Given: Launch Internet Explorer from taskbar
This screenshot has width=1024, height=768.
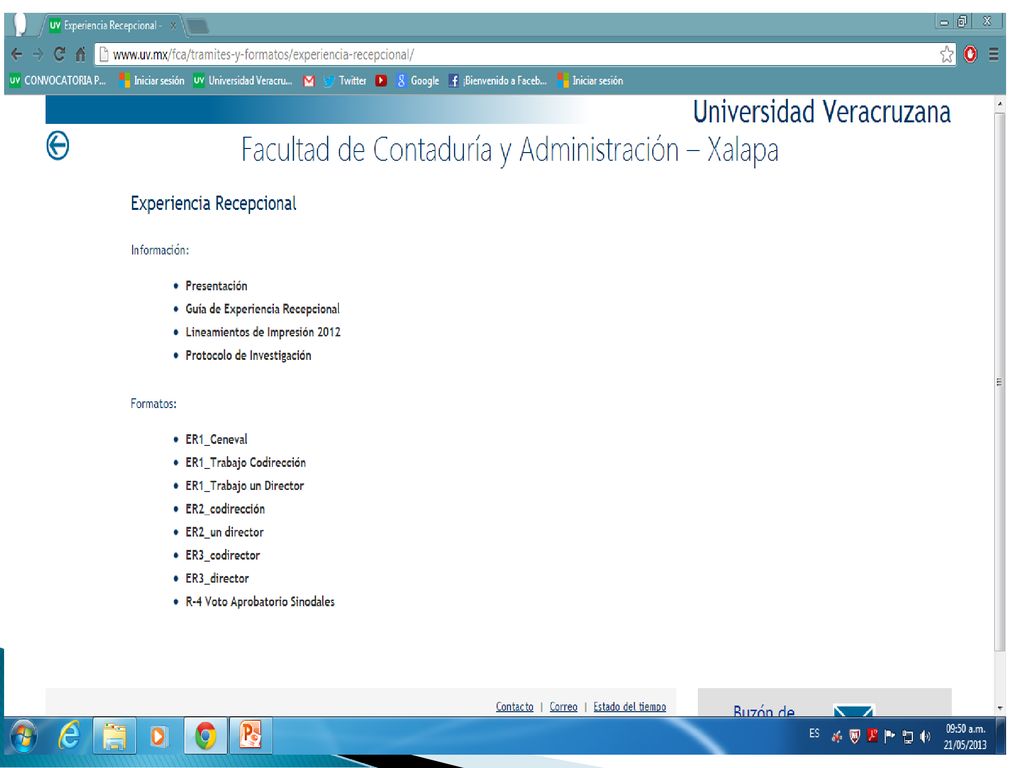Looking at the screenshot, I should (x=68, y=737).
